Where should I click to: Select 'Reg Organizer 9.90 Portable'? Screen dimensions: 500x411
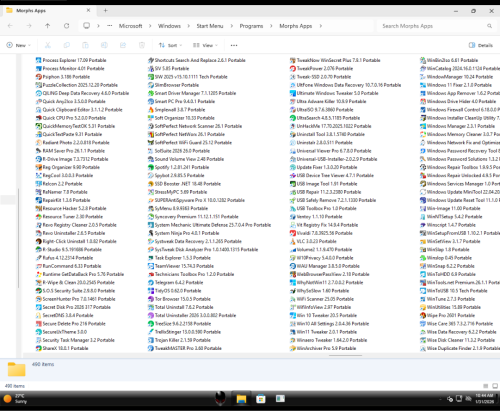(x=68, y=167)
